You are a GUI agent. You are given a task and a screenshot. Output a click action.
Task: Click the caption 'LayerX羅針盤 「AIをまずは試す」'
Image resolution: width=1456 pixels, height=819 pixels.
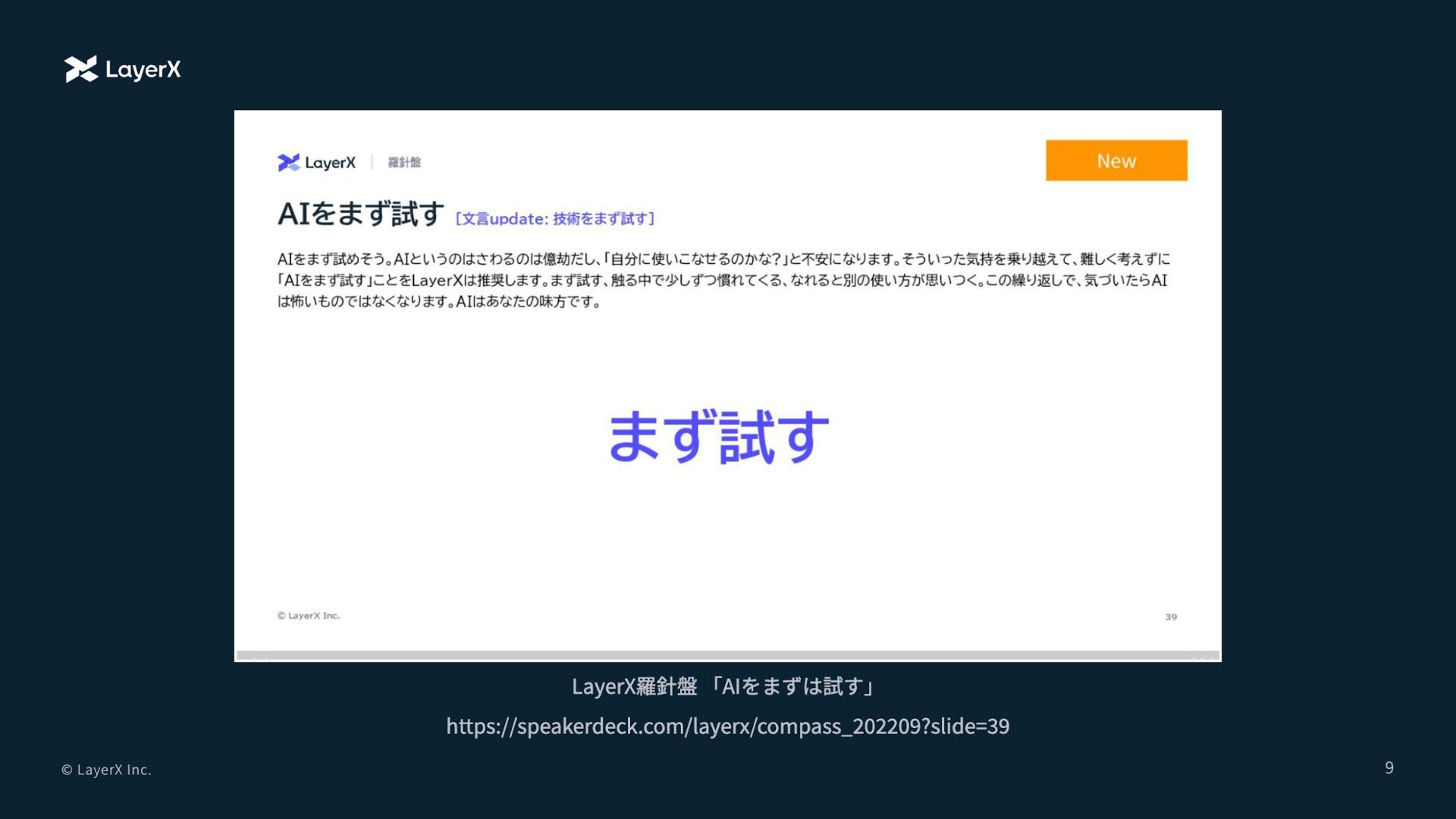tap(724, 686)
